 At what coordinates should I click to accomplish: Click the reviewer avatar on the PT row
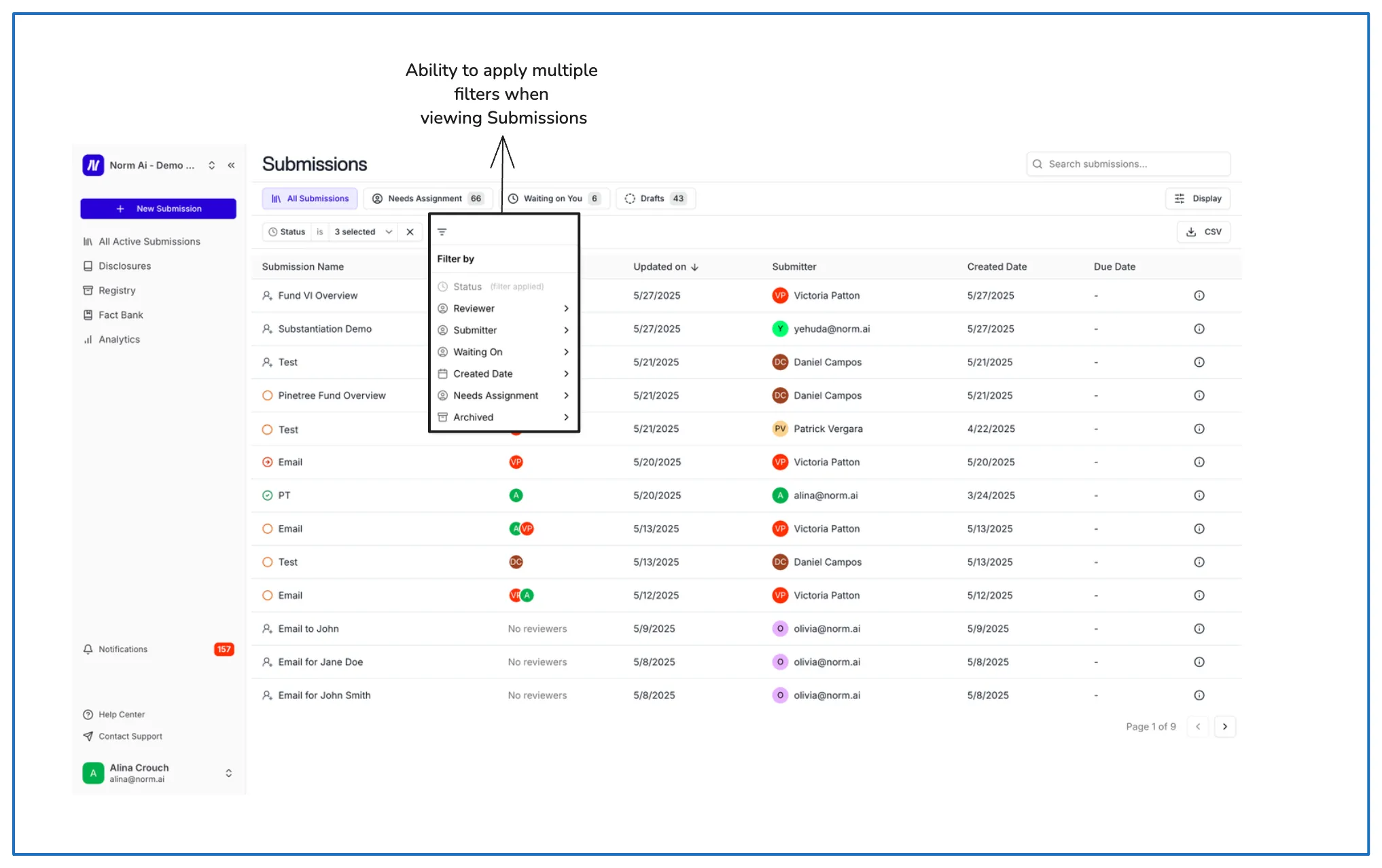pos(516,495)
